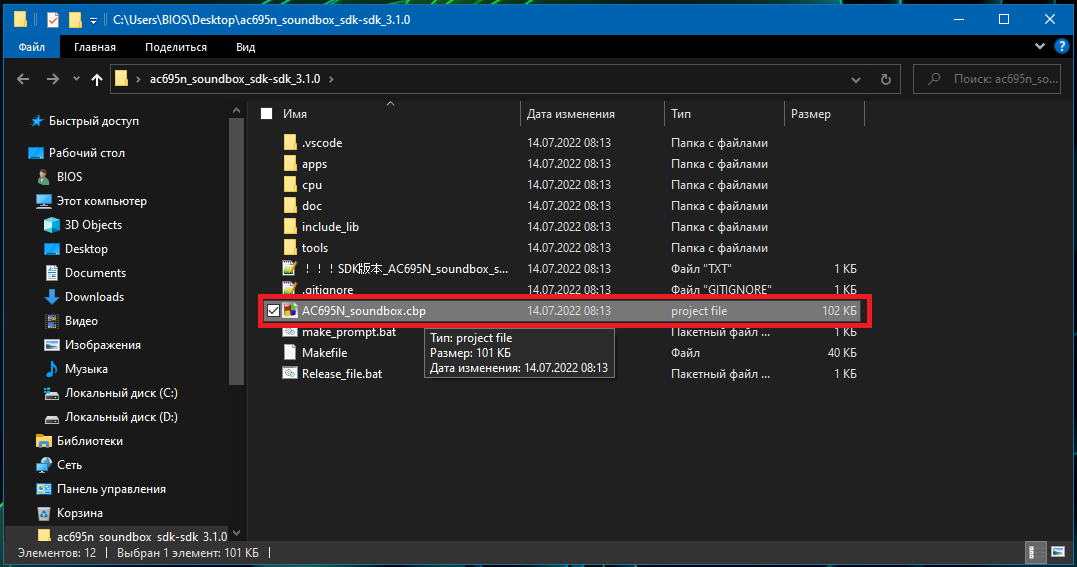1077x567 pixels.
Task: Select BIOS user folder in sidebar
Action: pyautogui.click(x=69, y=177)
